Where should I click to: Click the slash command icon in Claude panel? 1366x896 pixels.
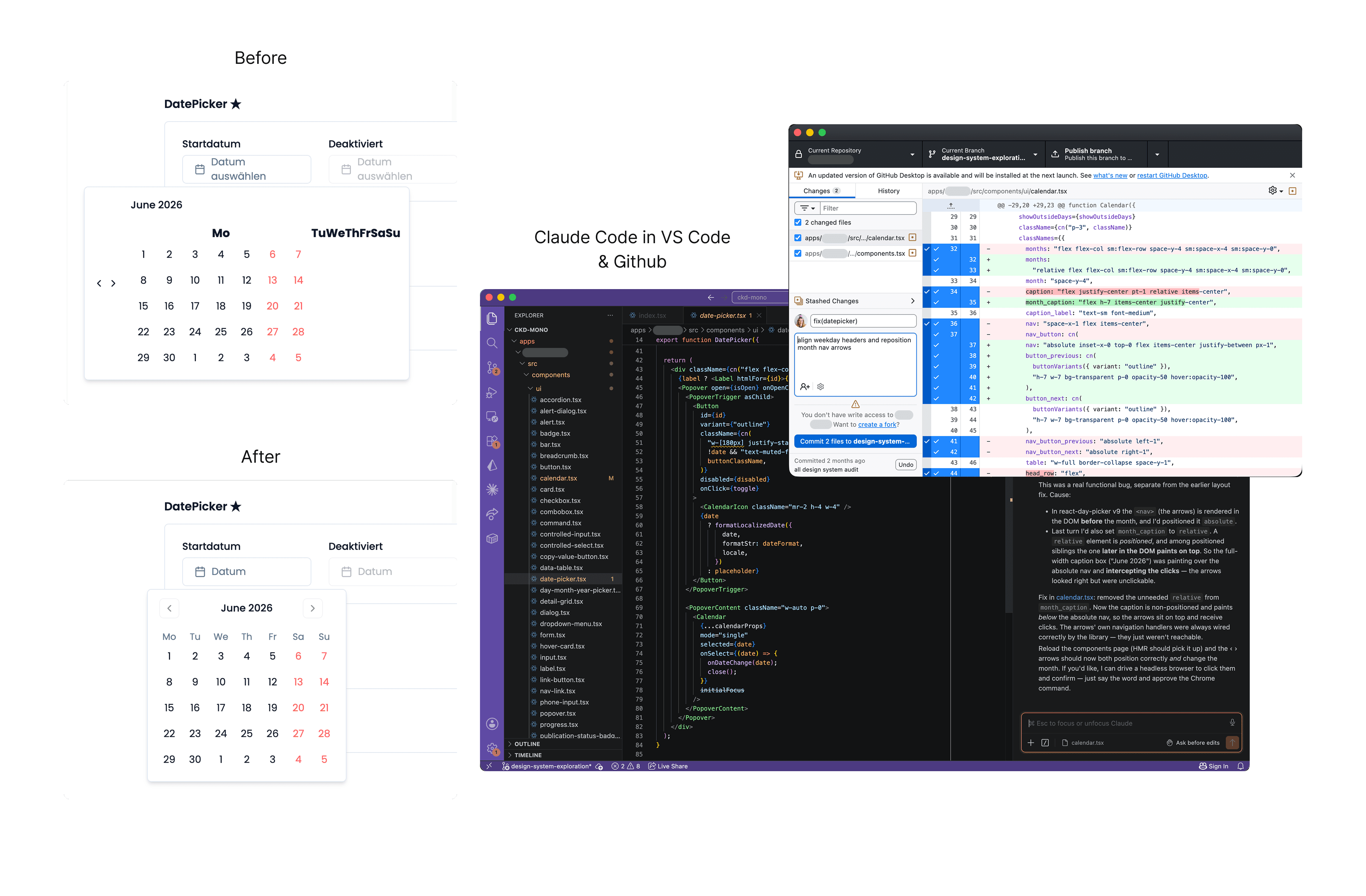tap(1045, 743)
